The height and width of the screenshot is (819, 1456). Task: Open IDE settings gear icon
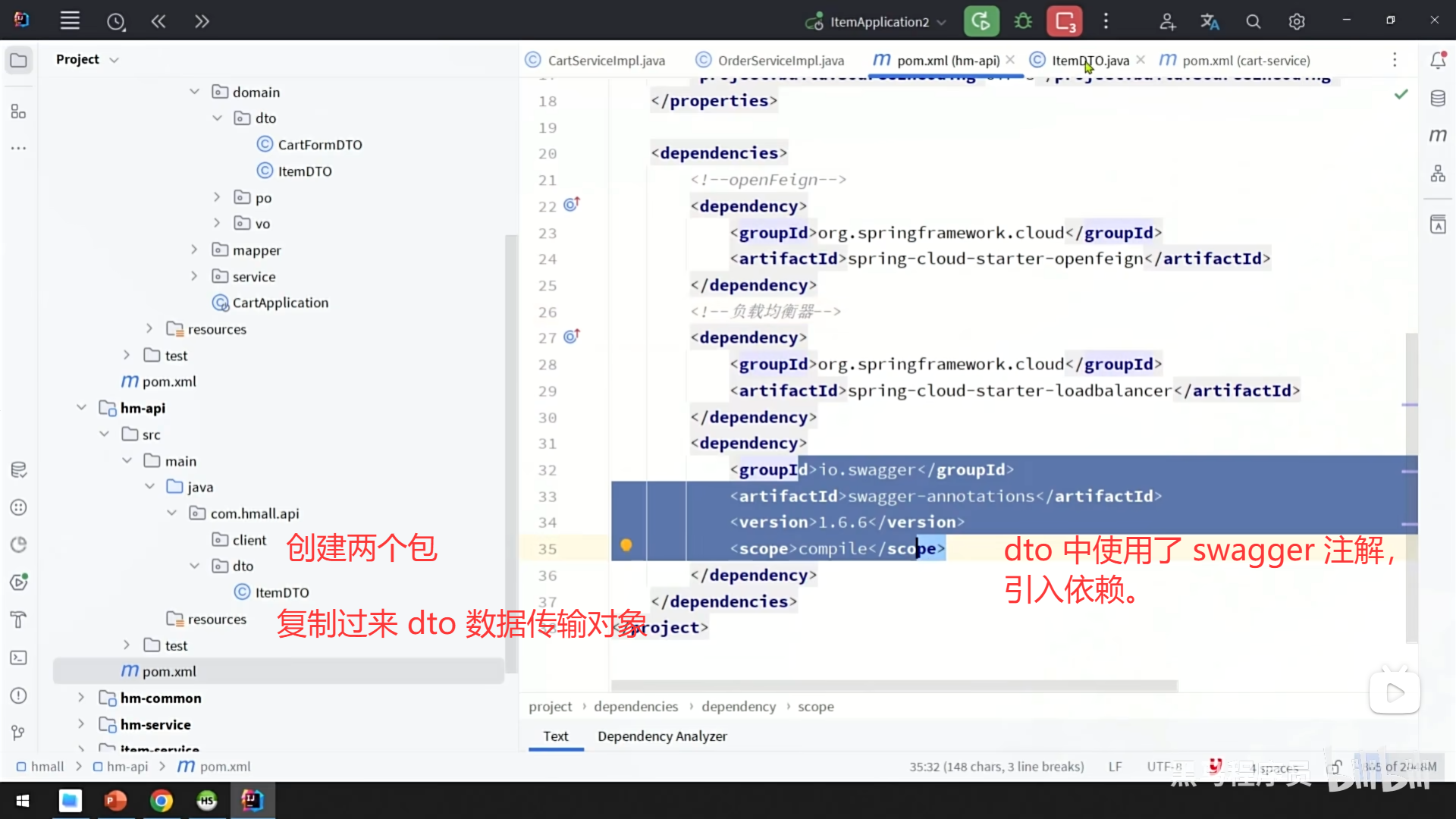[x=1297, y=21]
